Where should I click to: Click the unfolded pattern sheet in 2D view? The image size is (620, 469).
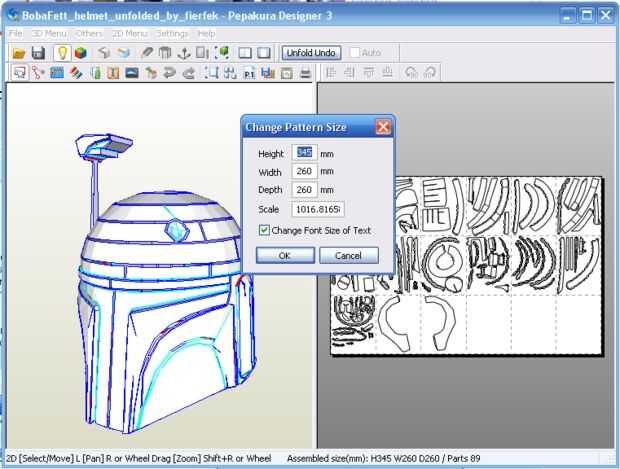467,266
